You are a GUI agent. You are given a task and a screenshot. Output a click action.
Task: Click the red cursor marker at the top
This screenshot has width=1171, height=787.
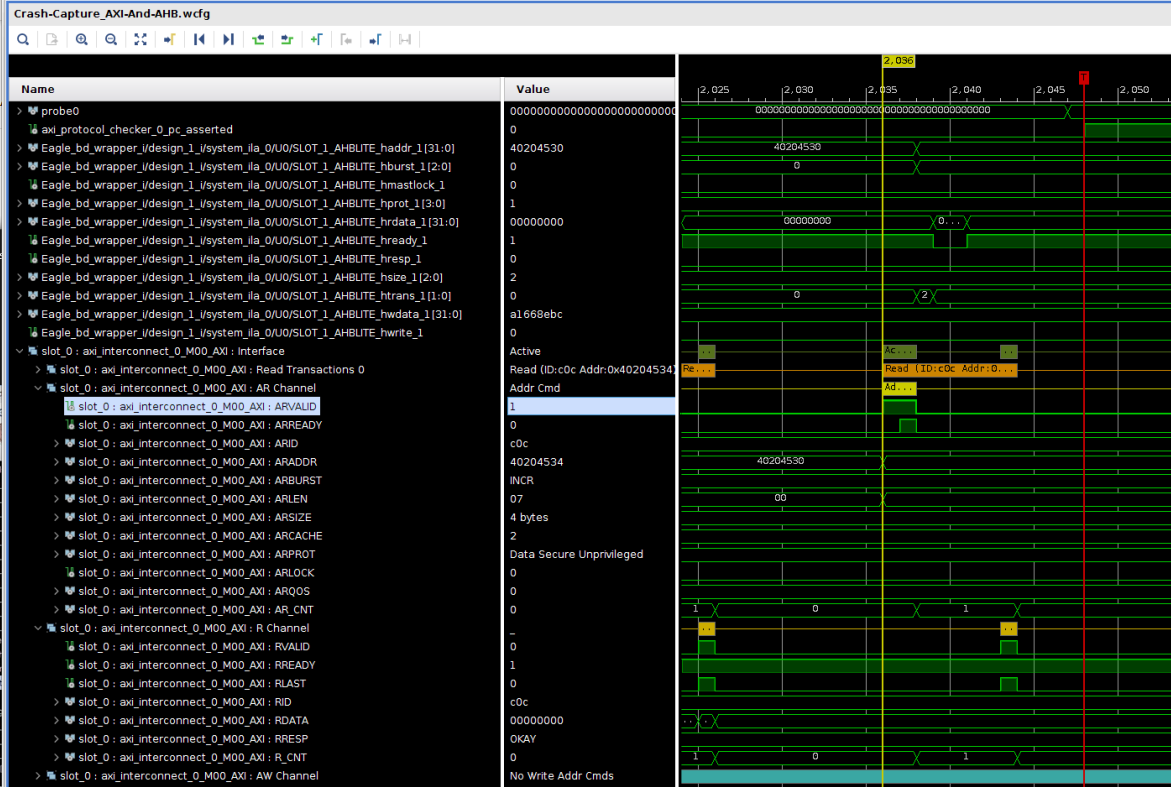(1084, 76)
